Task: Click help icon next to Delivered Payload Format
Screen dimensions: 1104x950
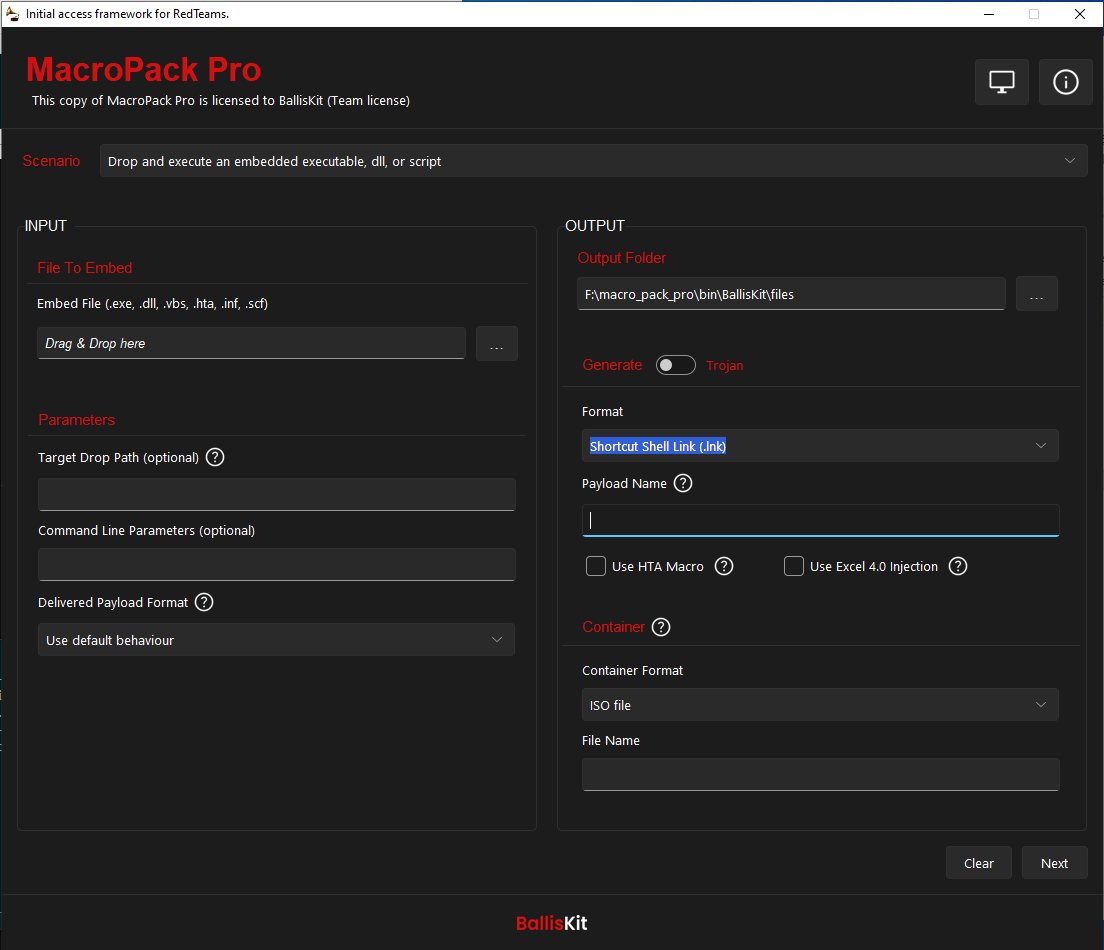Action: [204, 602]
